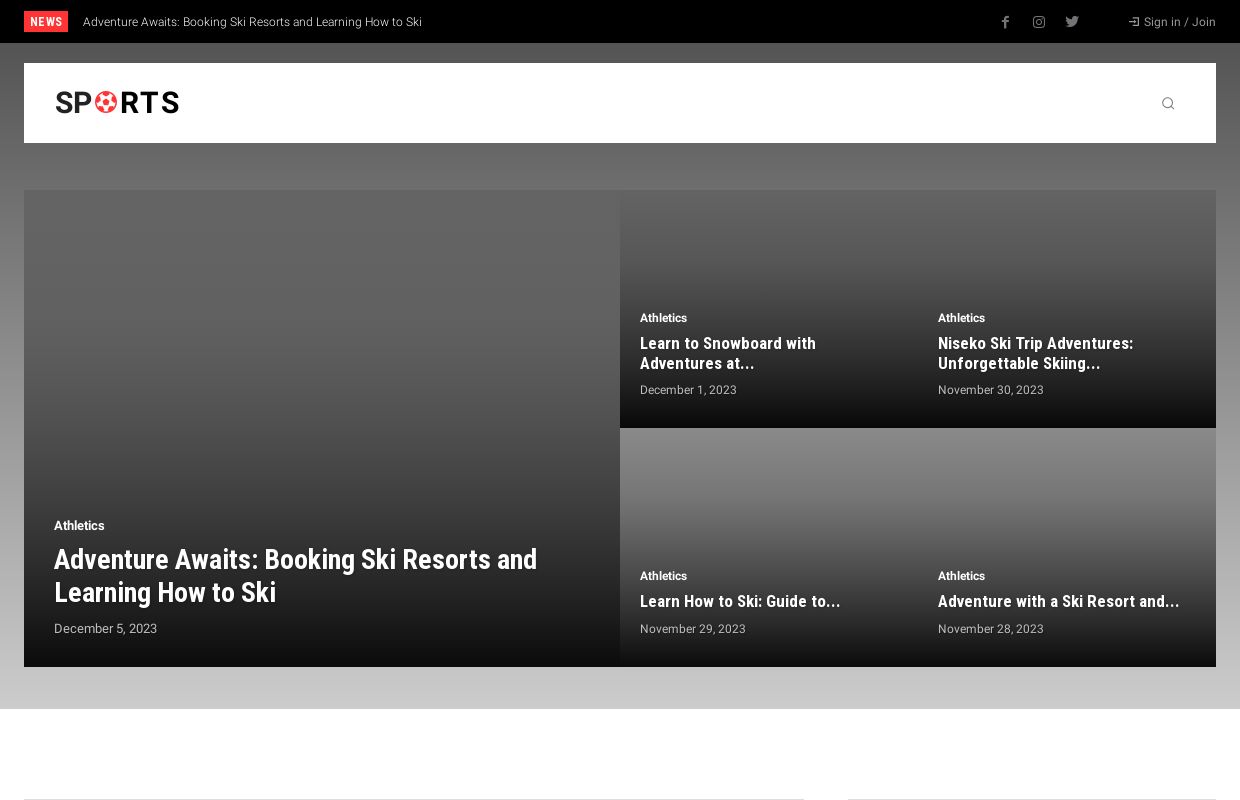The height and width of the screenshot is (800, 1240).
Task: Click the red NEWS badge
Action: click(x=46, y=22)
